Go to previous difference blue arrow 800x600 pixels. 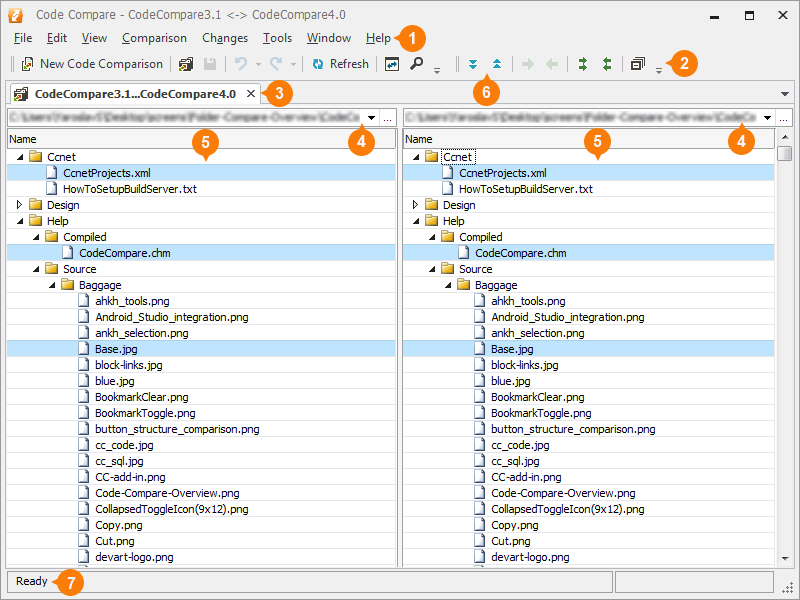pos(497,64)
